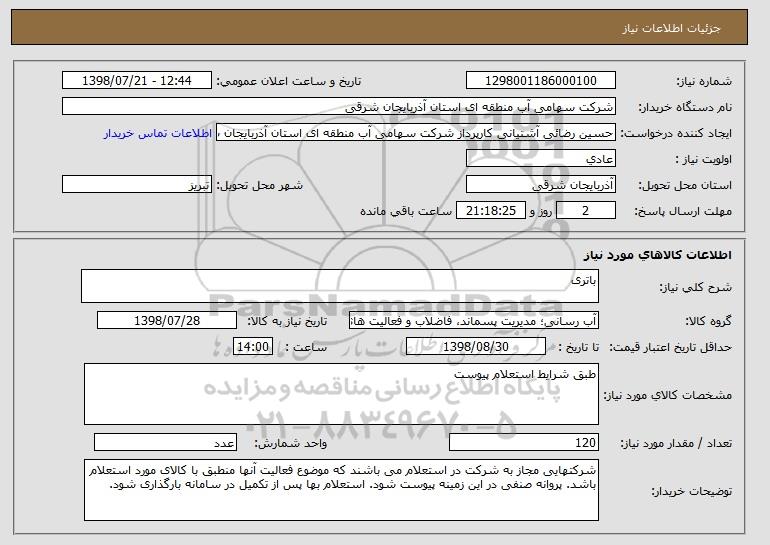Click the remaining time field 21:18:25
This screenshot has width=770, height=545.
point(491,211)
